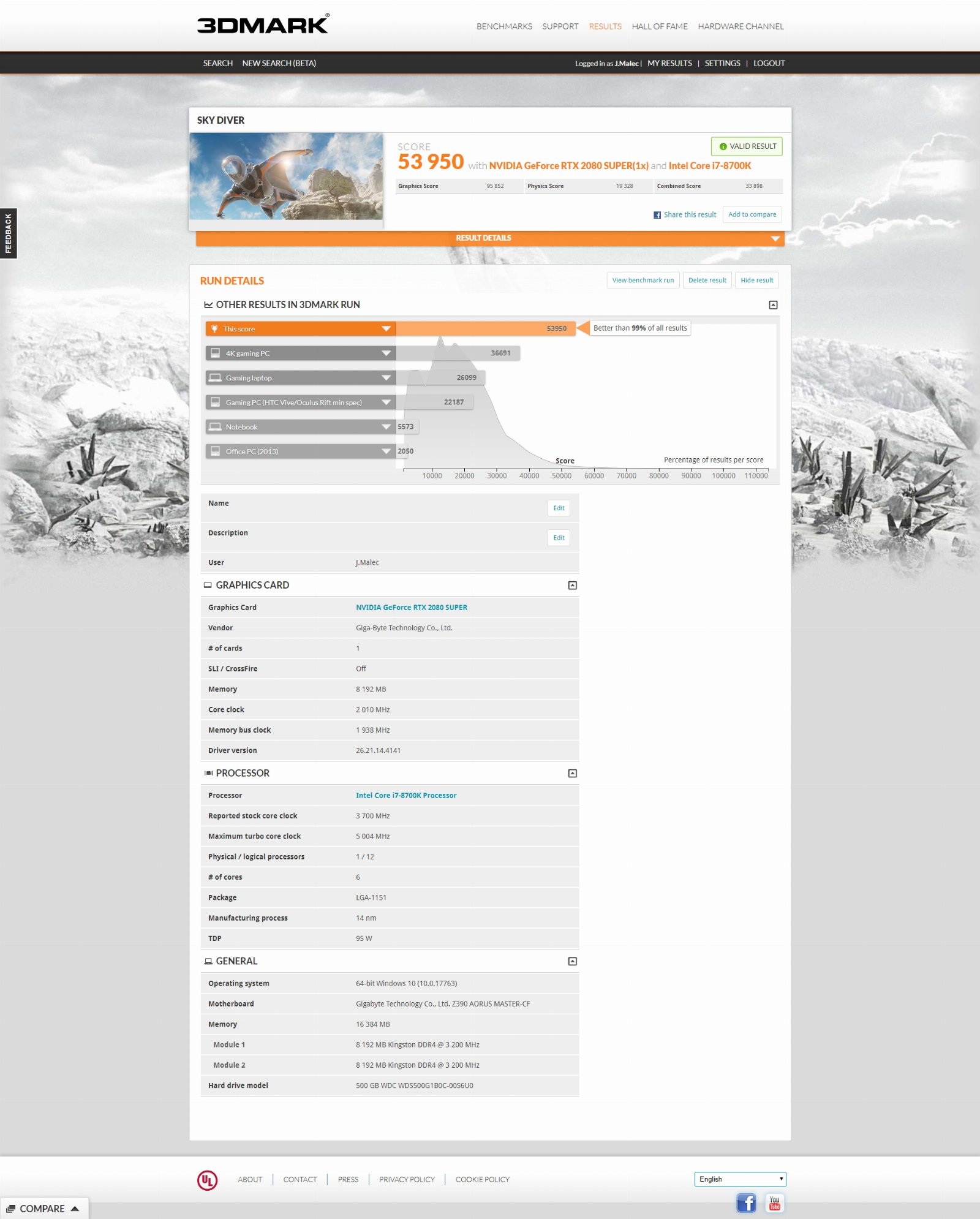Click the Valid Result badge
Image resolution: width=980 pixels, height=1219 pixels.
coord(747,146)
